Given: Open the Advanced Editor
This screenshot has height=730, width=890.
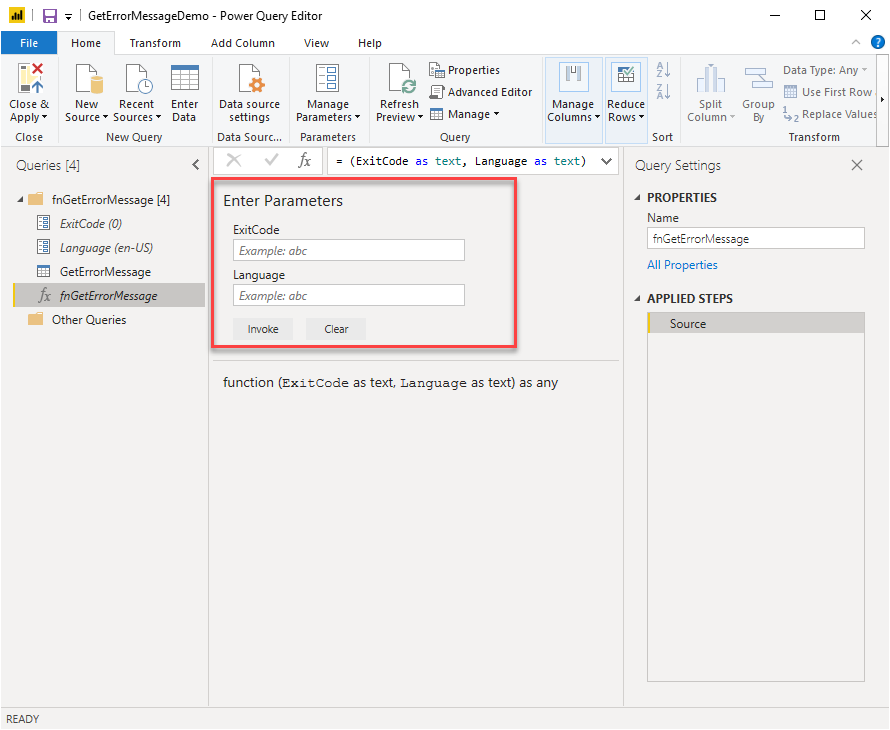Looking at the screenshot, I should [481, 92].
